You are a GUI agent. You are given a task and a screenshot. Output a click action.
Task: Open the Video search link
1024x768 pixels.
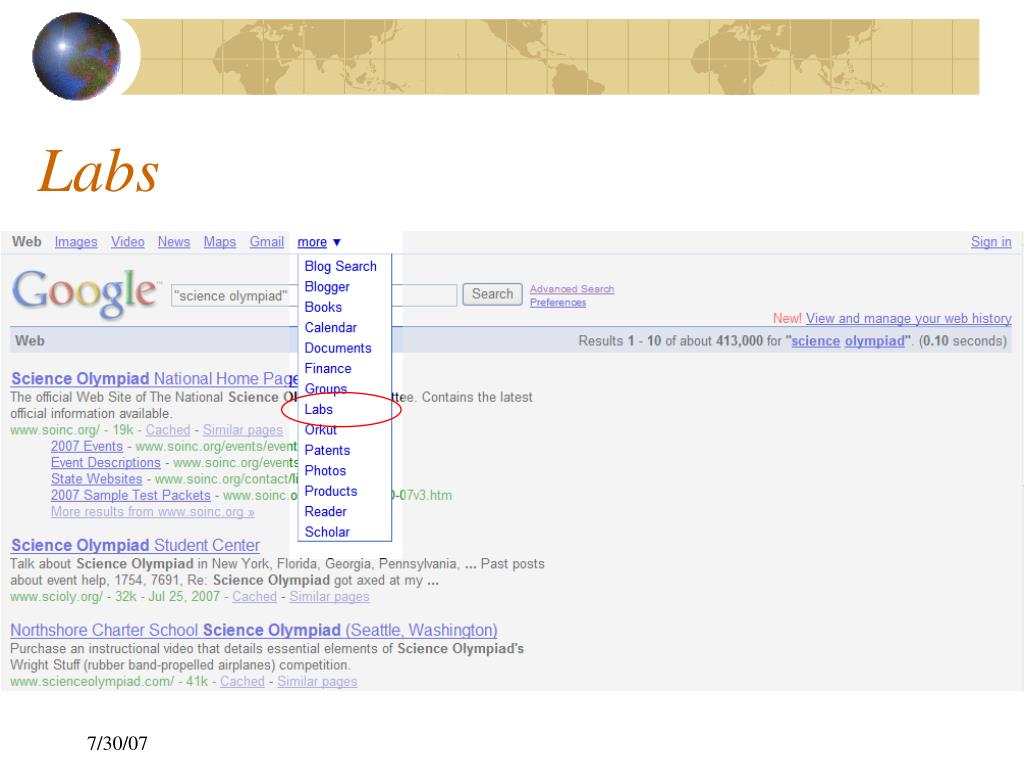(127, 242)
